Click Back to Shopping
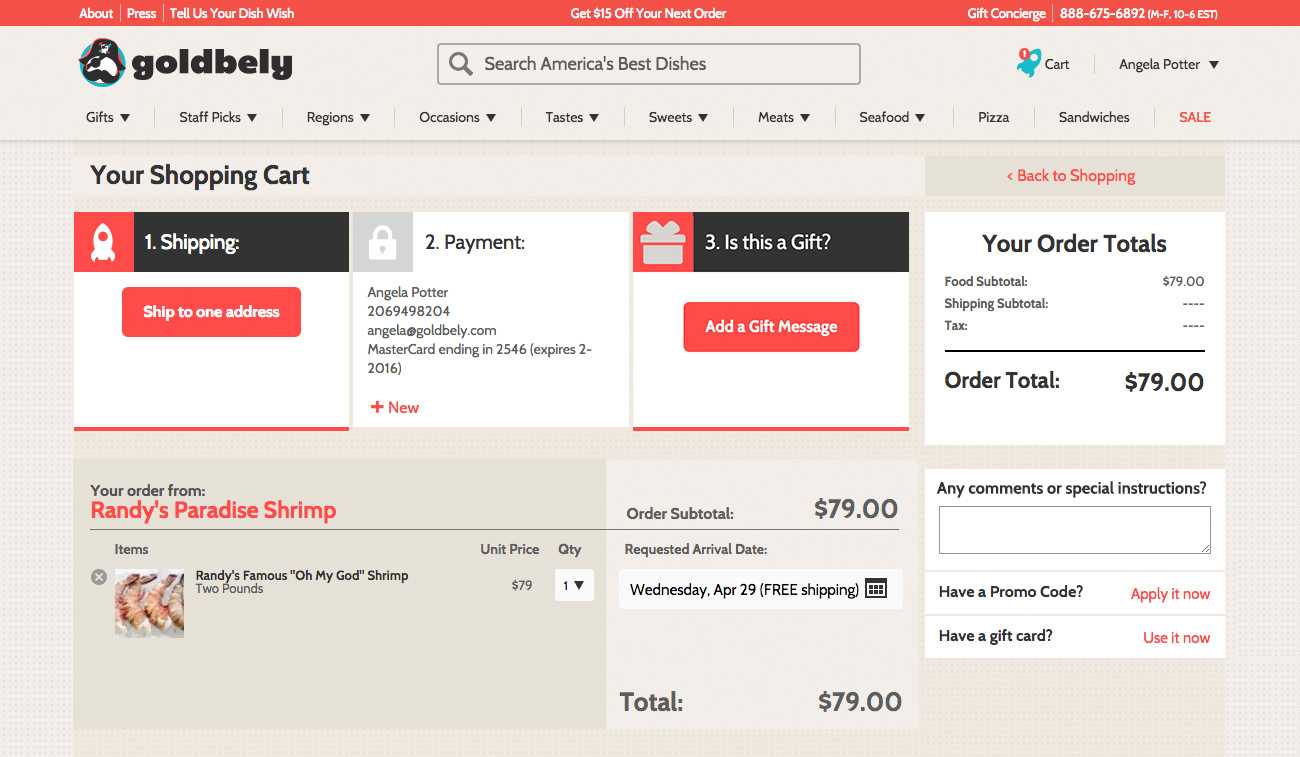 (x=1075, y=175)
